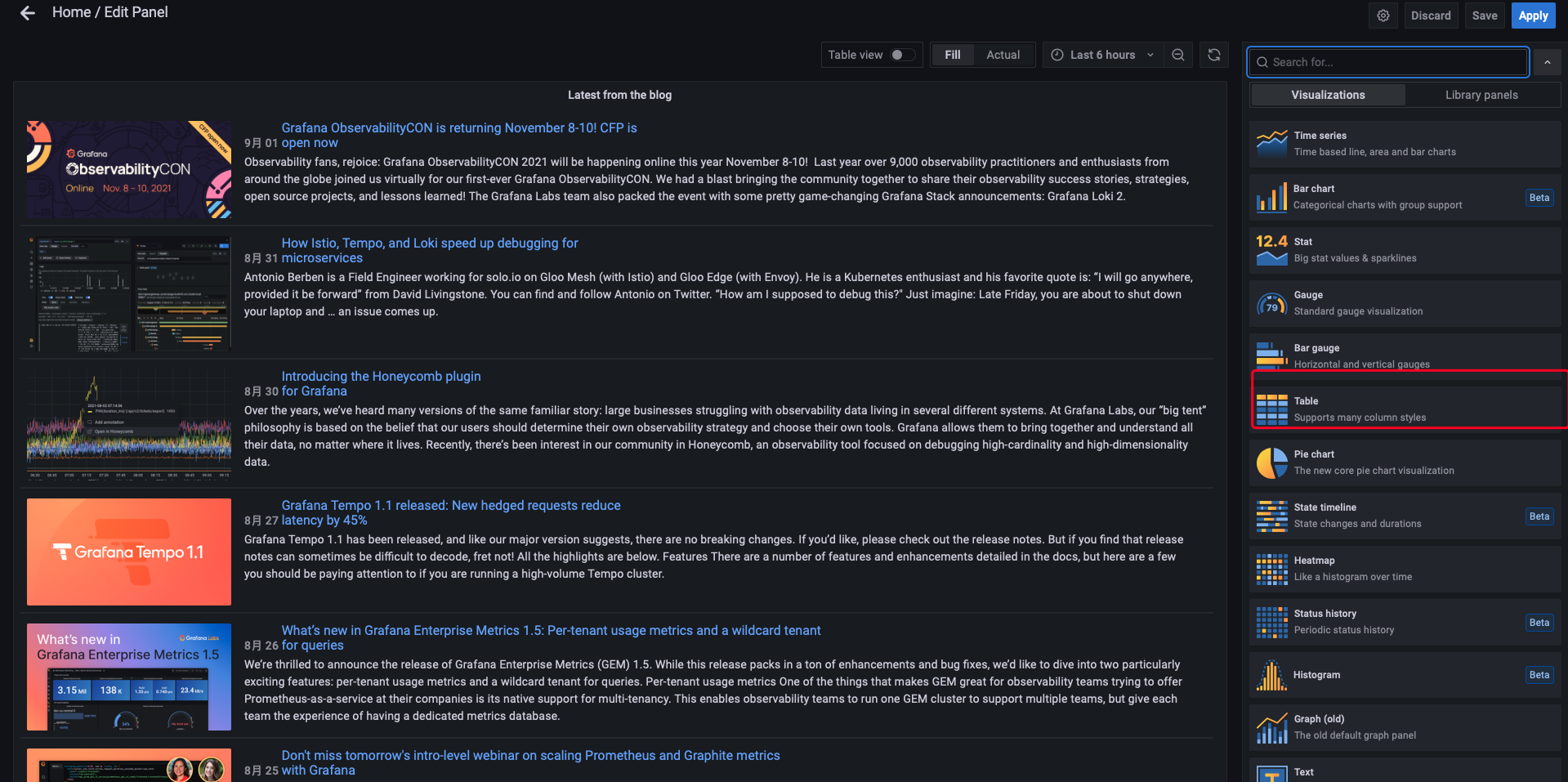1568x782 pixels.
Task: Click the 'Latest from the blog' panel title
Action: 619,95
